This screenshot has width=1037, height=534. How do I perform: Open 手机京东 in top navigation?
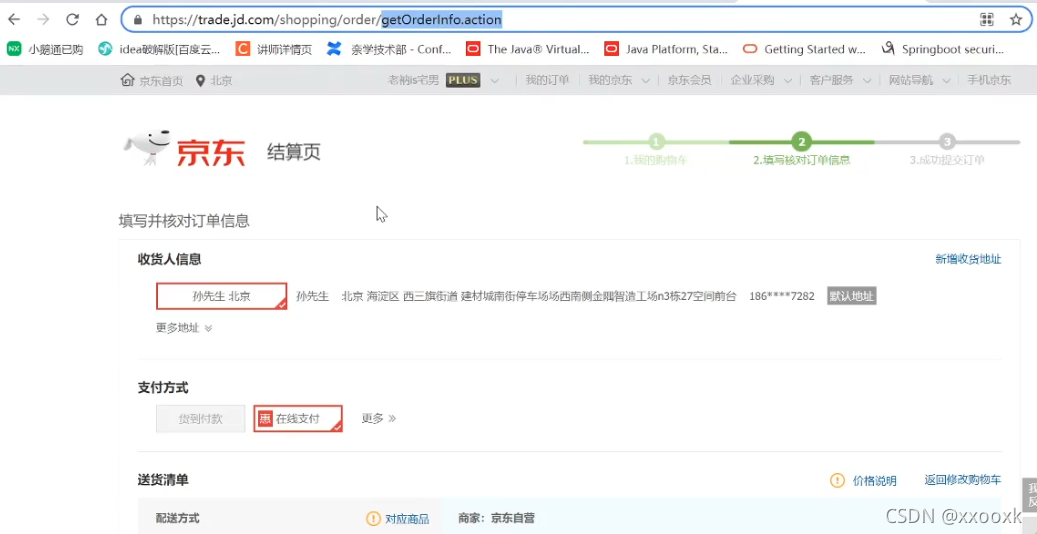click(x=989, y=80)
